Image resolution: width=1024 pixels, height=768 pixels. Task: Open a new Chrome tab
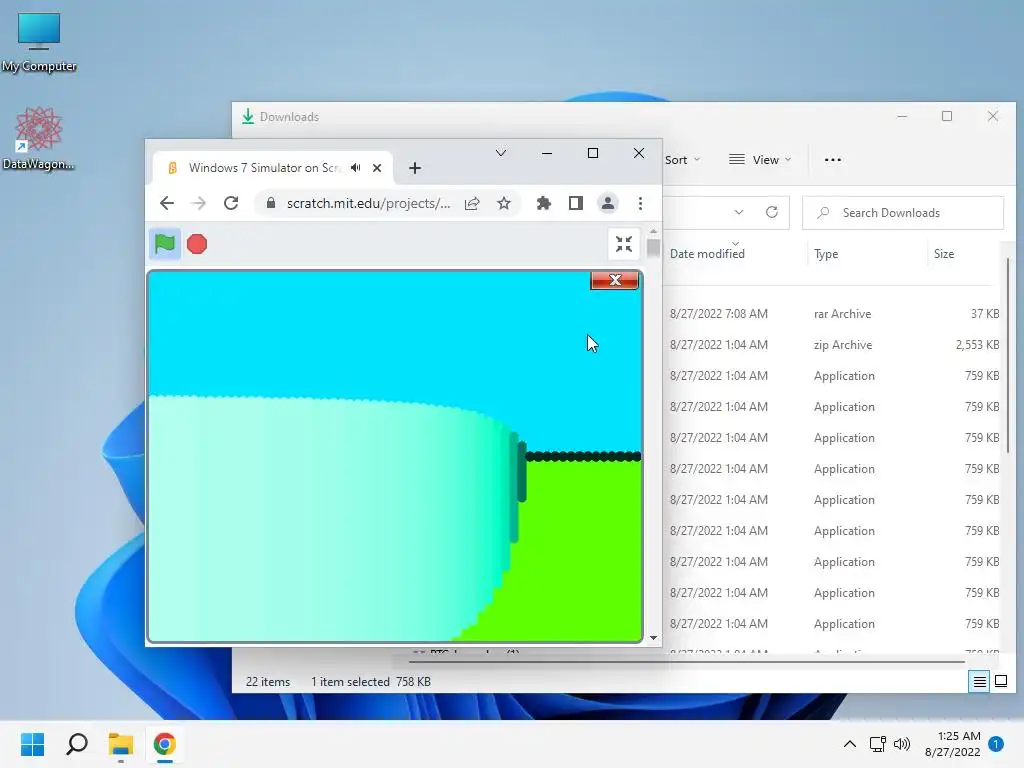tap(415, 168)
